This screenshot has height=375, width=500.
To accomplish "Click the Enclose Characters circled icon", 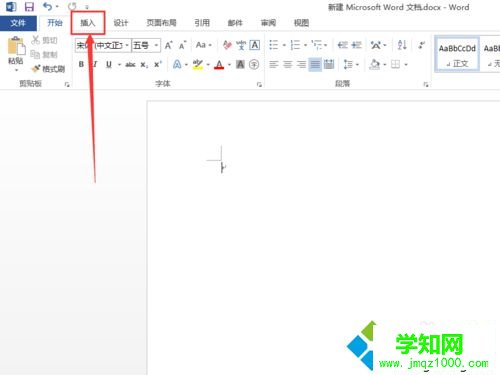I will tap(254, 64).
